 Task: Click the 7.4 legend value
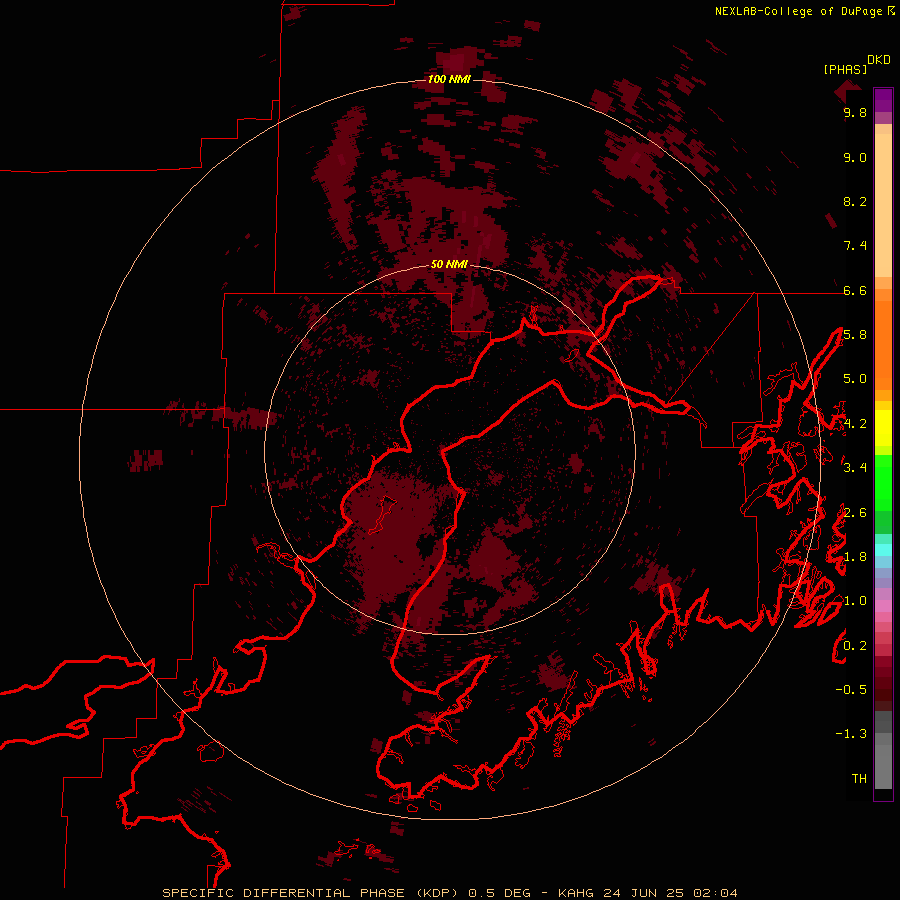click(855, 246)
